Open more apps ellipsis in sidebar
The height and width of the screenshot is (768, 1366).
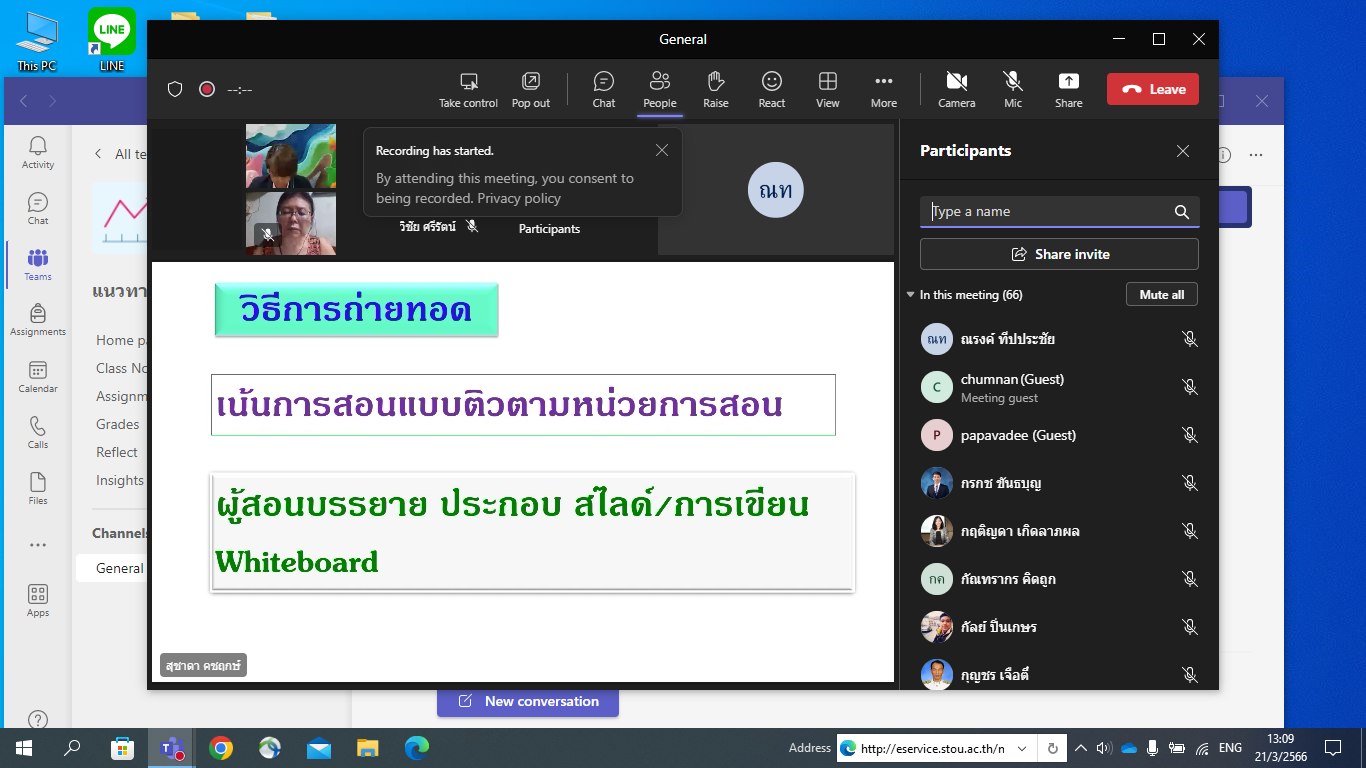(38, 545)
